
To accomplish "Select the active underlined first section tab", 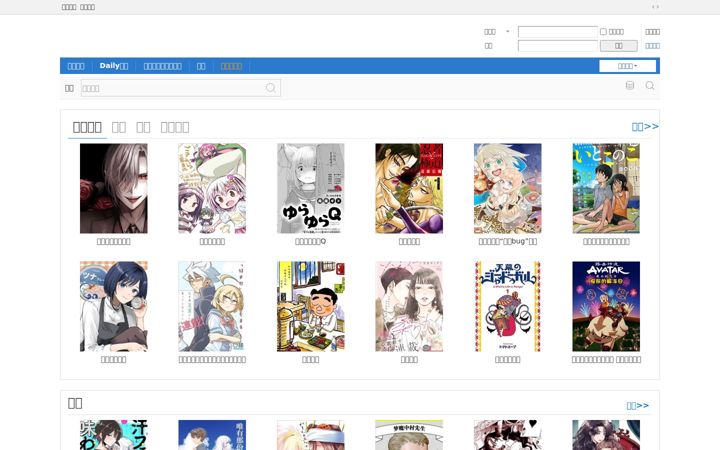I will pos(87,127).
